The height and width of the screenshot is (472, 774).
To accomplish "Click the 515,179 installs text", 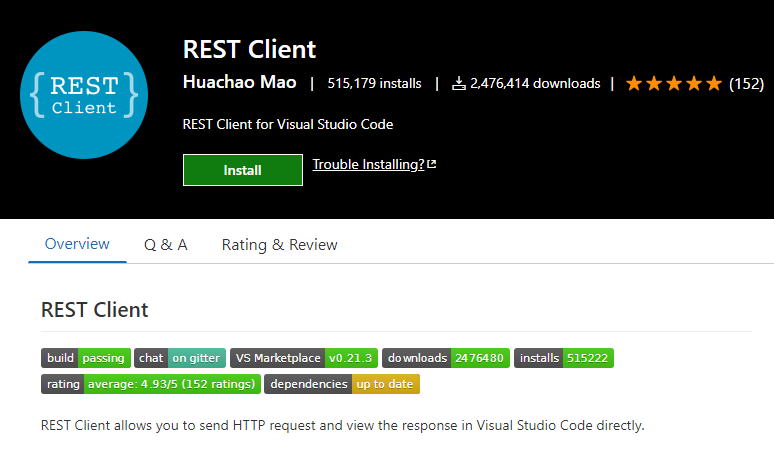I will [x=374, y=83].
